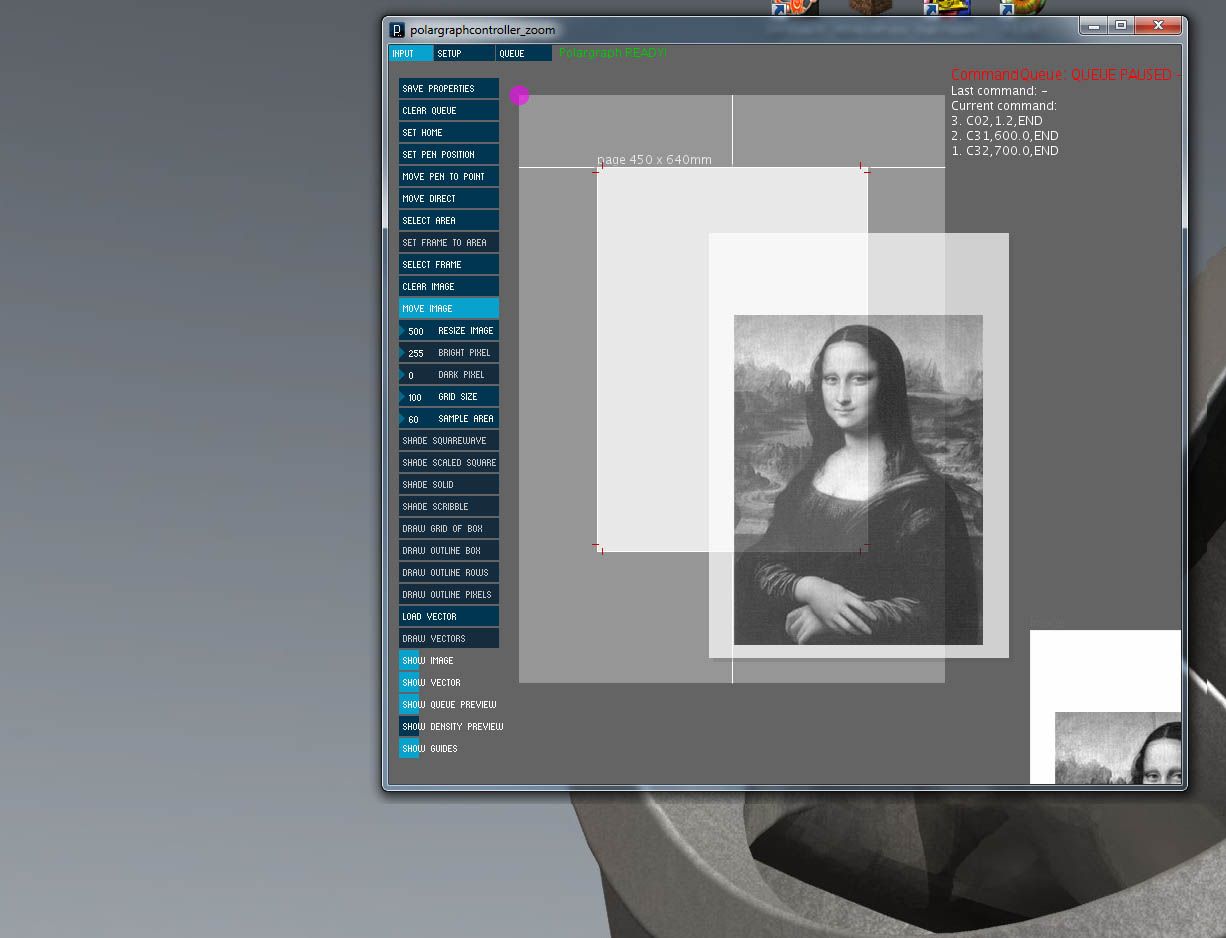Click bottom-left red crop corner marker
The image size is (1226, 938).
598,548
